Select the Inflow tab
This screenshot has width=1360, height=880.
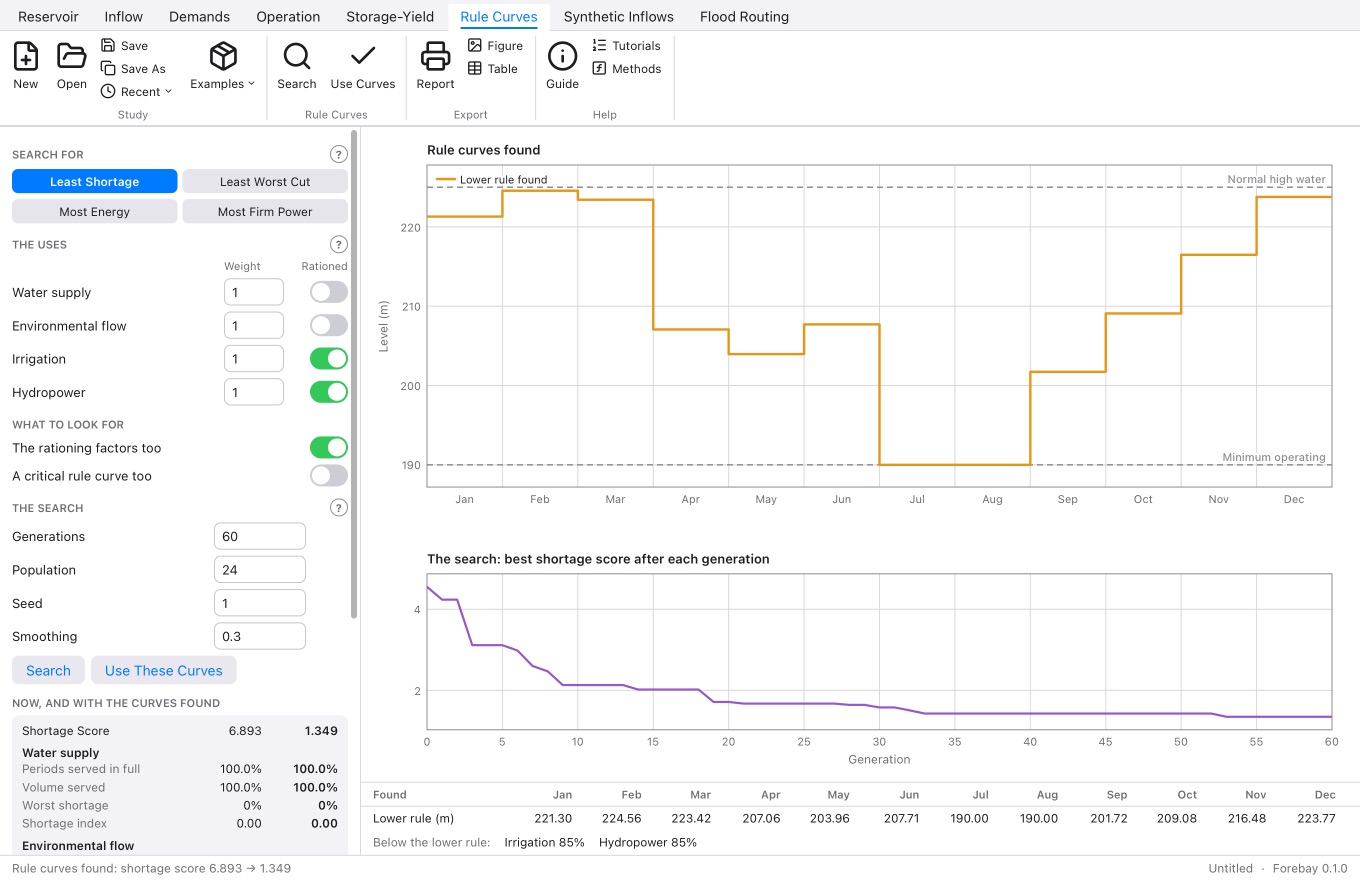click(124, 16)
